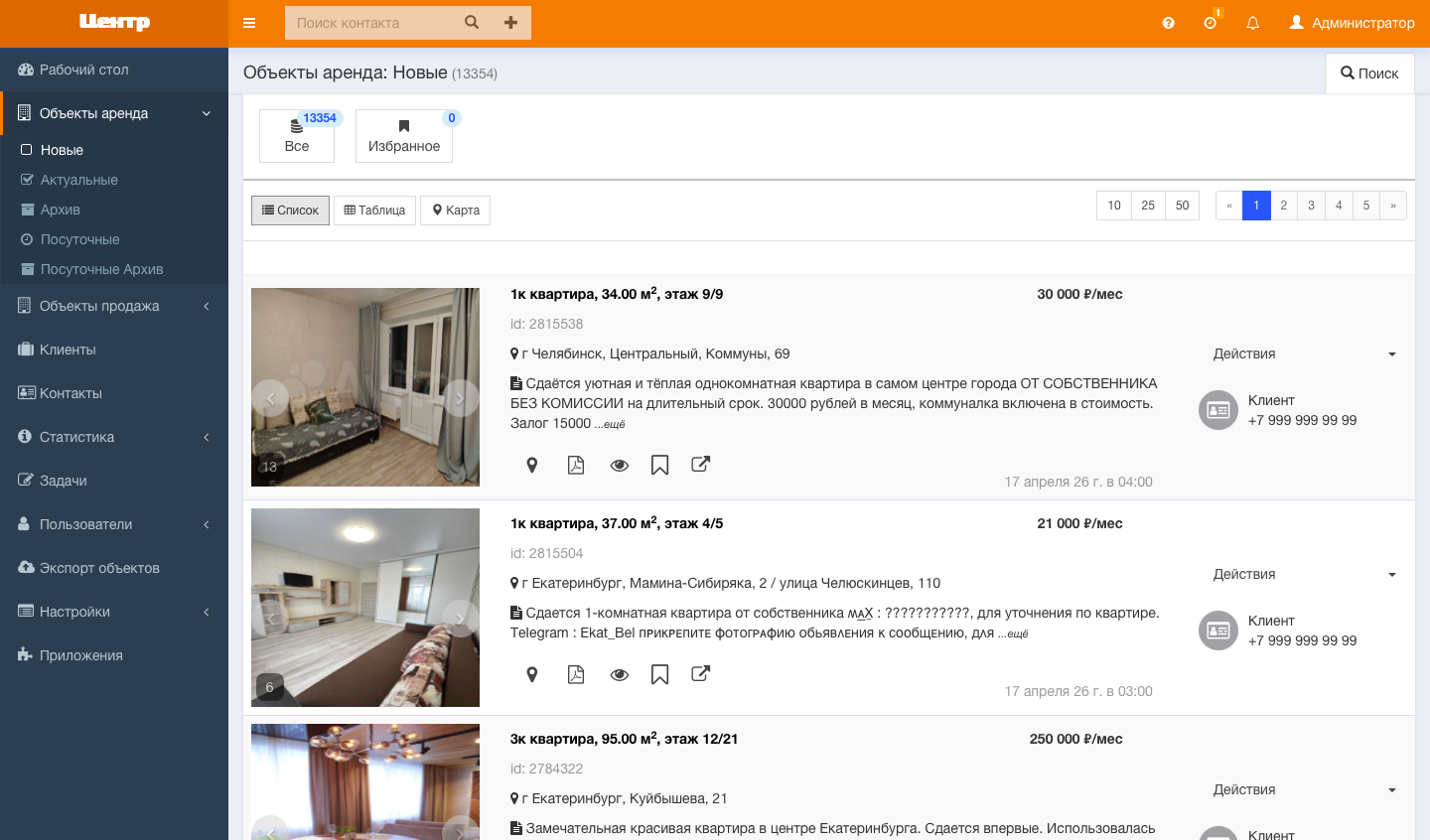Switch to Таблица view
Viewport: 1430px width, 840px height.
pos(374,210)
